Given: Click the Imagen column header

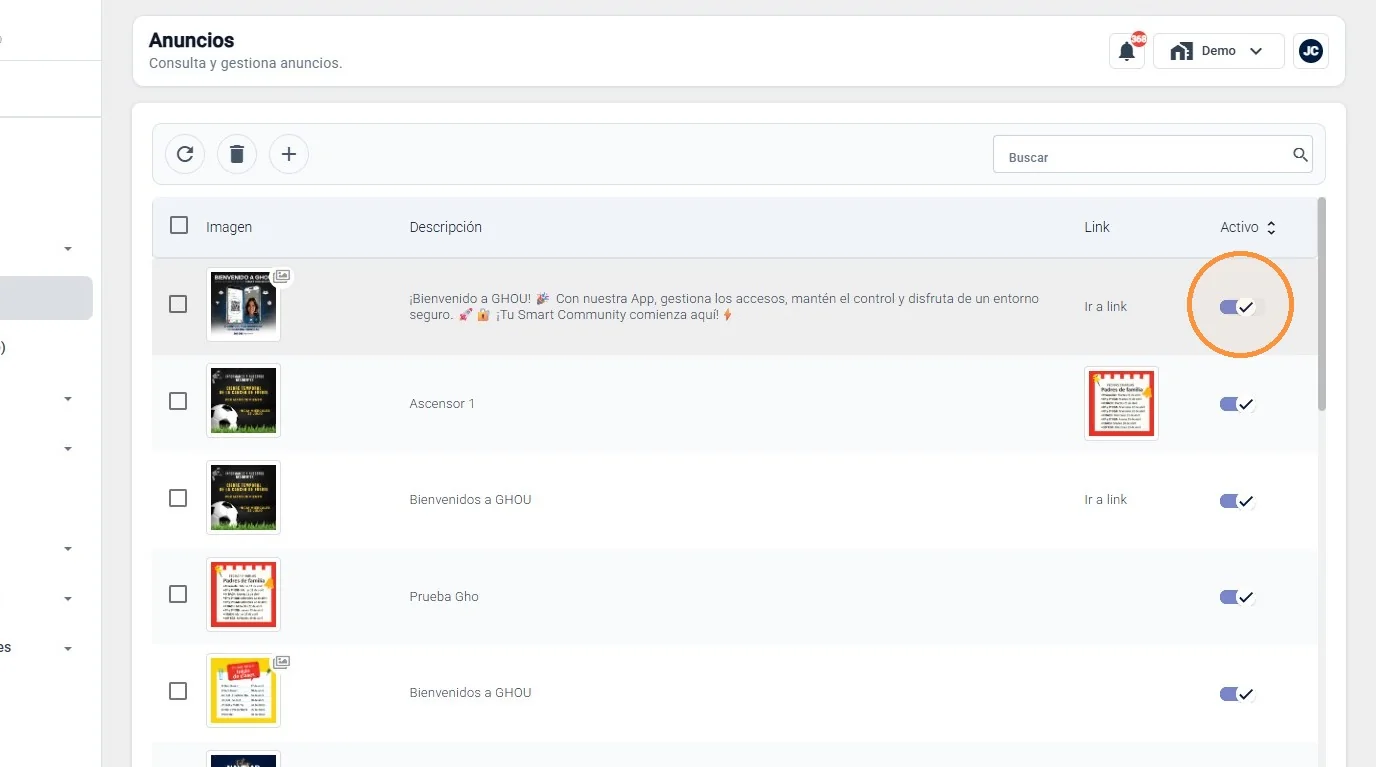Looking at the screenshot, I should pyautogui.click(x=229, y=228).
